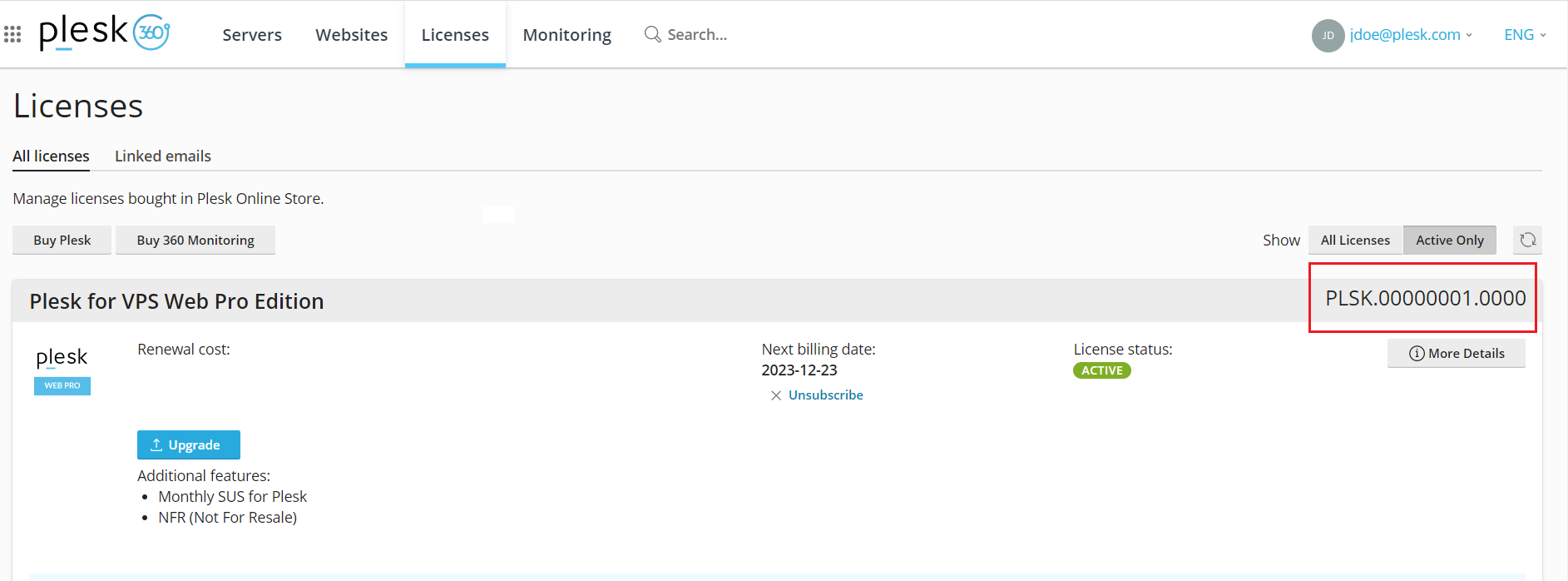Open the Websites menu
Image resolution: width=1568 pixels, height=581 pixels.
(351, 35)
